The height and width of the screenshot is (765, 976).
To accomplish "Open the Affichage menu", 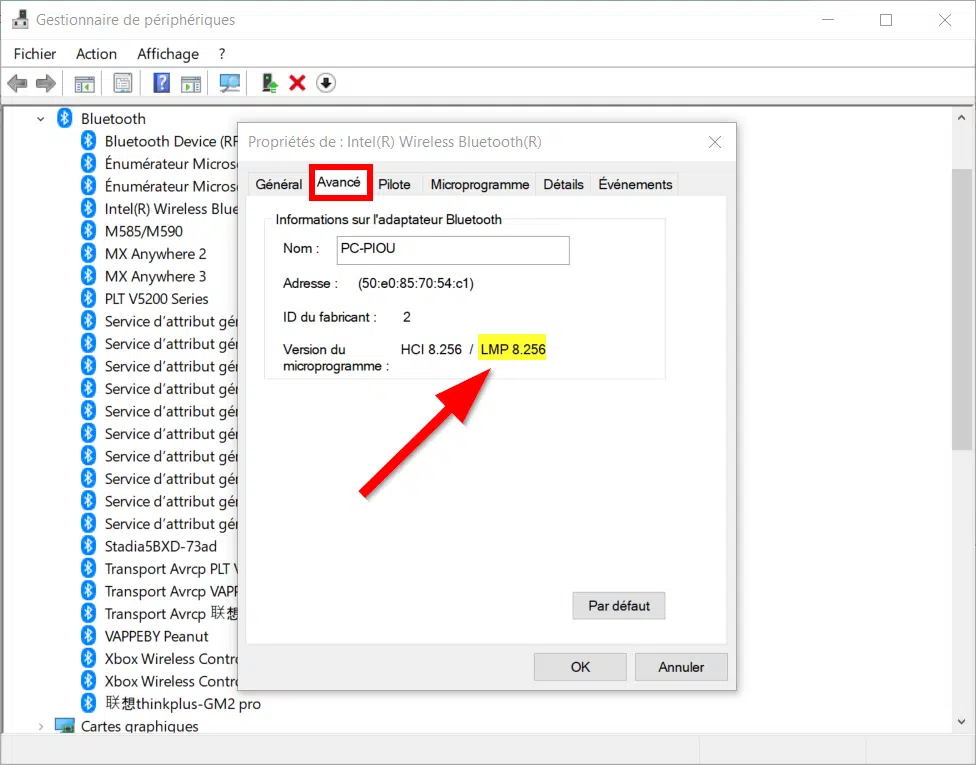I will [x=168, y=54].
